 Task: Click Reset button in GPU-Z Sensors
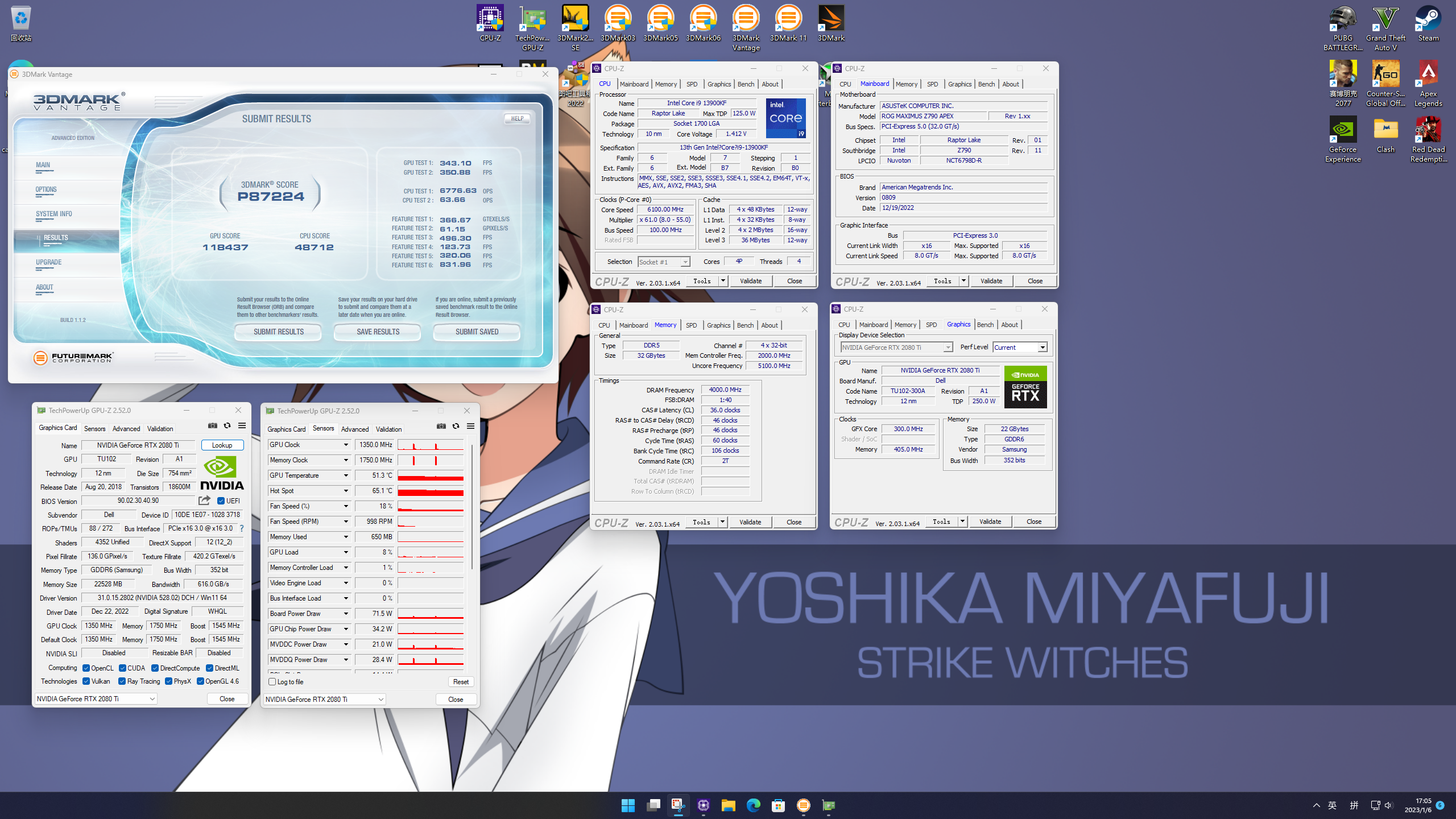tap(461, 682)
